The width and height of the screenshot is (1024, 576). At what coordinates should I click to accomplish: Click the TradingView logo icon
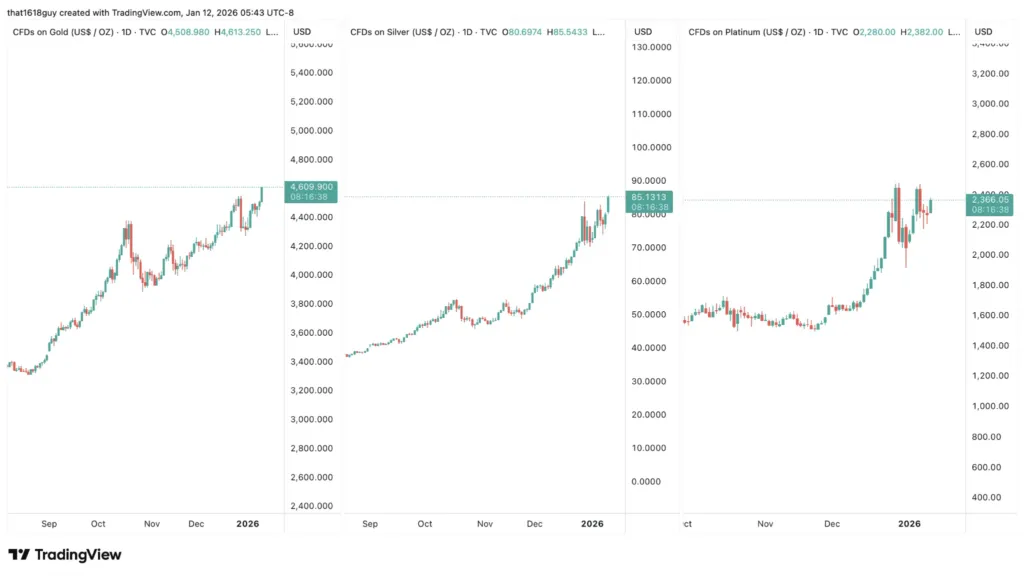19,554
